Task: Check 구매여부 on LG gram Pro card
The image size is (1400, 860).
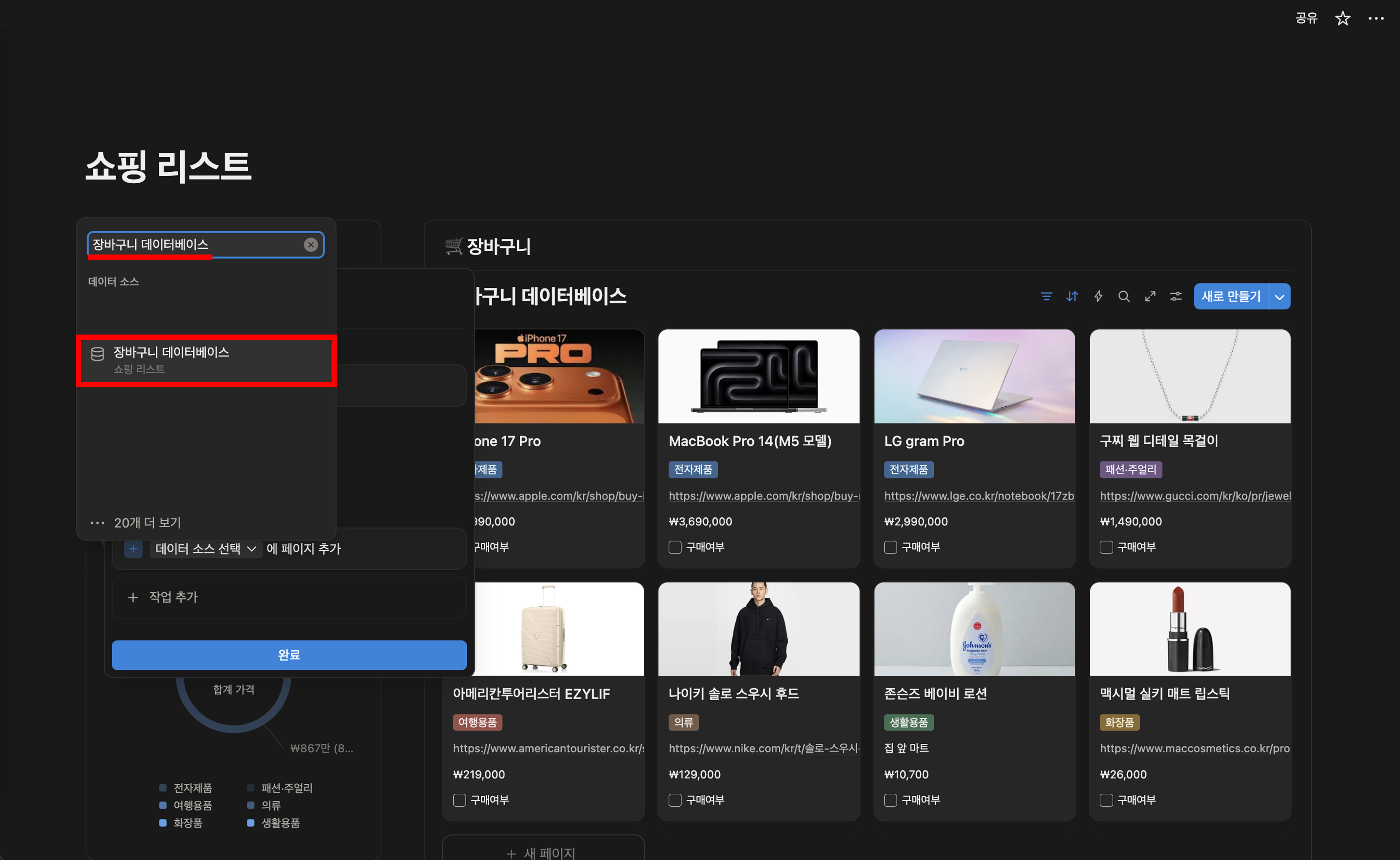Action: [x=890, y=547]
